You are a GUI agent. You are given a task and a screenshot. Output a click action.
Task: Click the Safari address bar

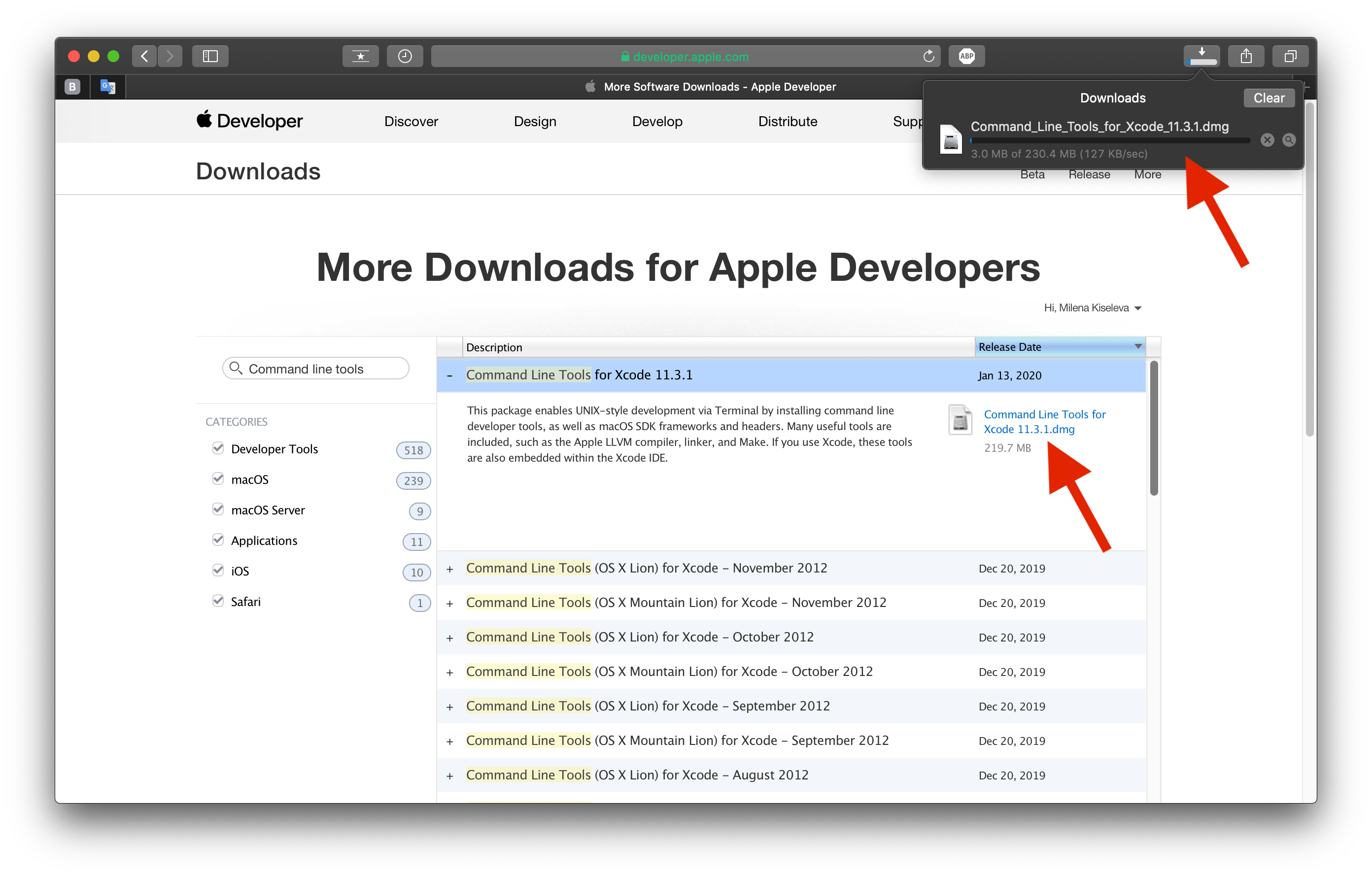[x=686, y=56]
